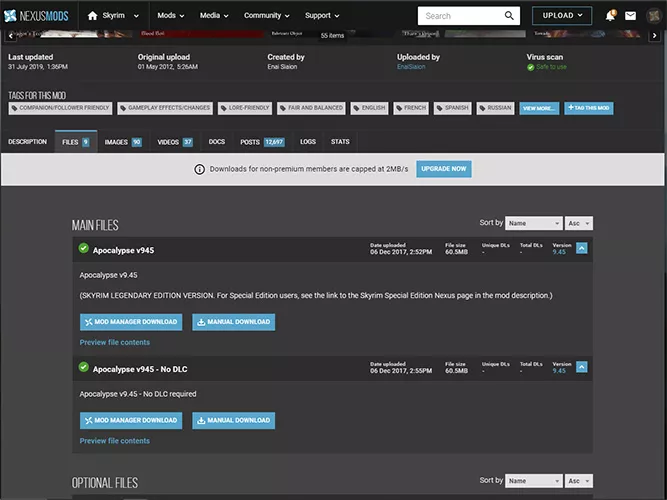Click the Upgrade Now button

click(444, 169)
